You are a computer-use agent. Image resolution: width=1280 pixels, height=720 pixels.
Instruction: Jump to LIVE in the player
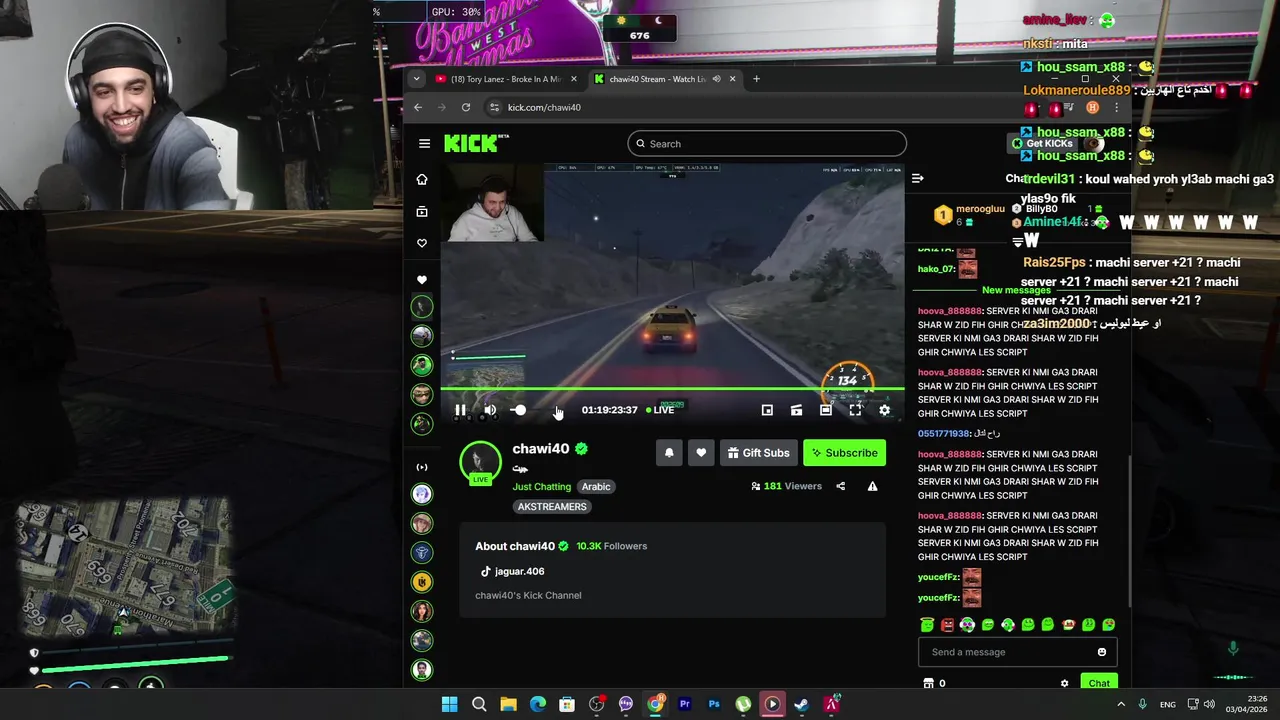660,410
